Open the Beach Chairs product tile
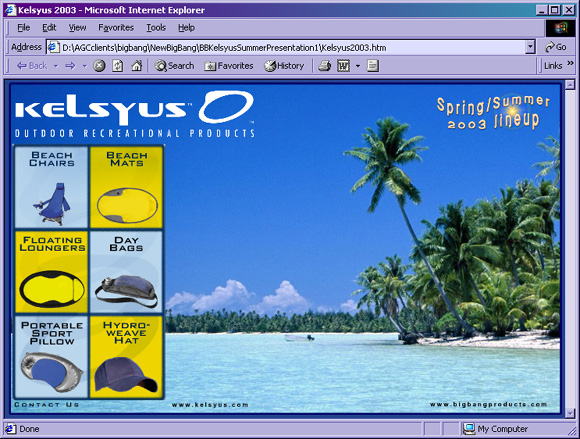This screenshot has height=439, width=580. [51, 187]
